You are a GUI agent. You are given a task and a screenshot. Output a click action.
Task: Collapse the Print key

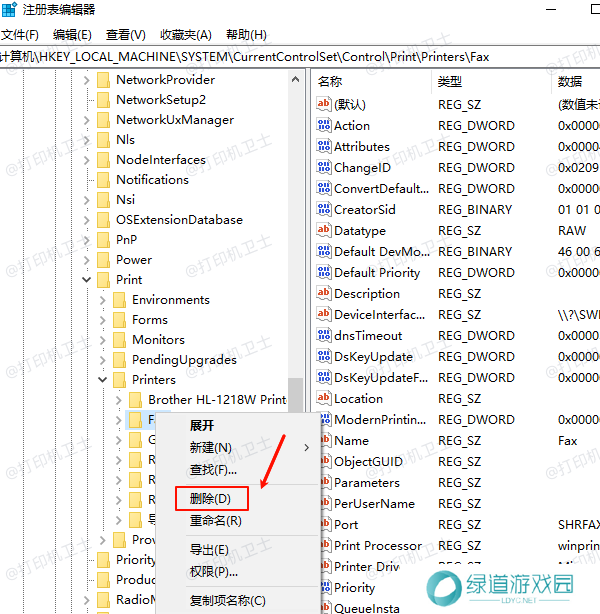(87, 280)
